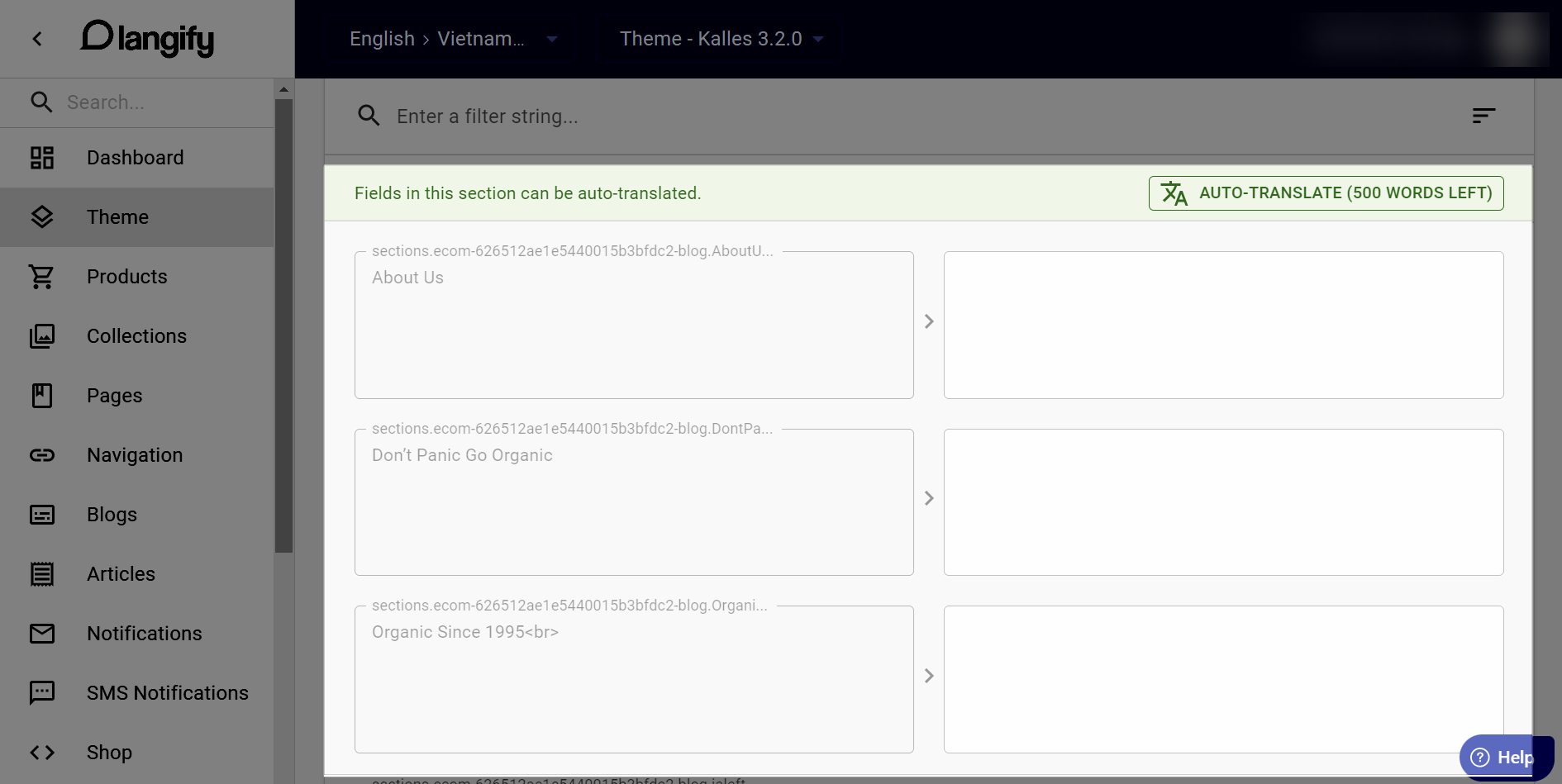The width and height of the screenshot is (1562, 784).
Task: Select the Products section icon
Action: [42, 276]
